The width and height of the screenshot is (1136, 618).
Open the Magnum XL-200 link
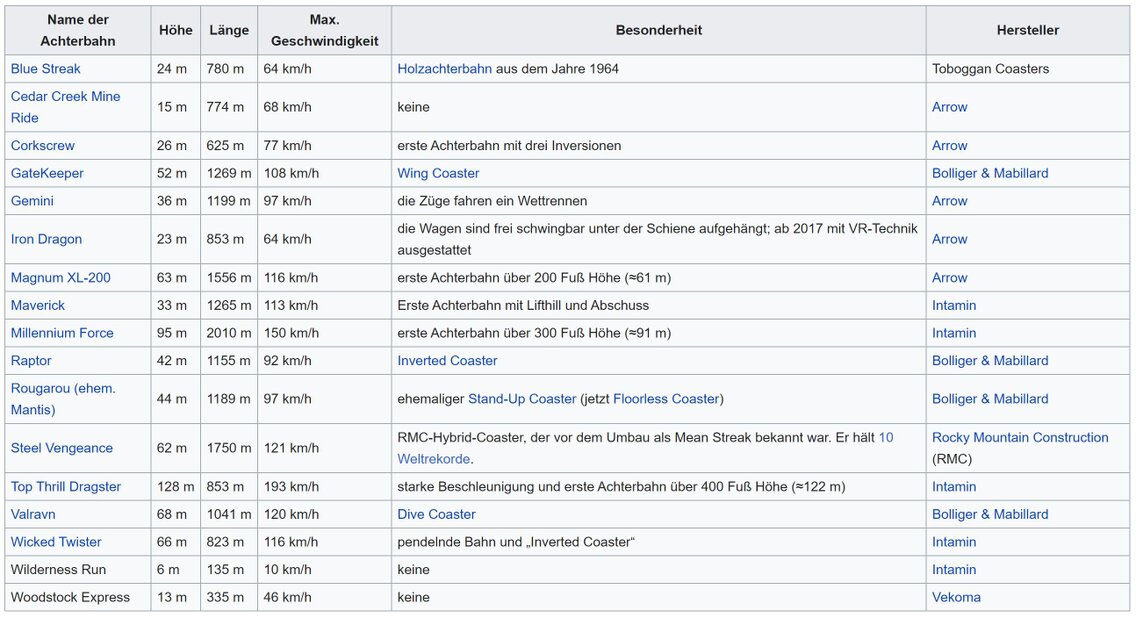point(61,277)
